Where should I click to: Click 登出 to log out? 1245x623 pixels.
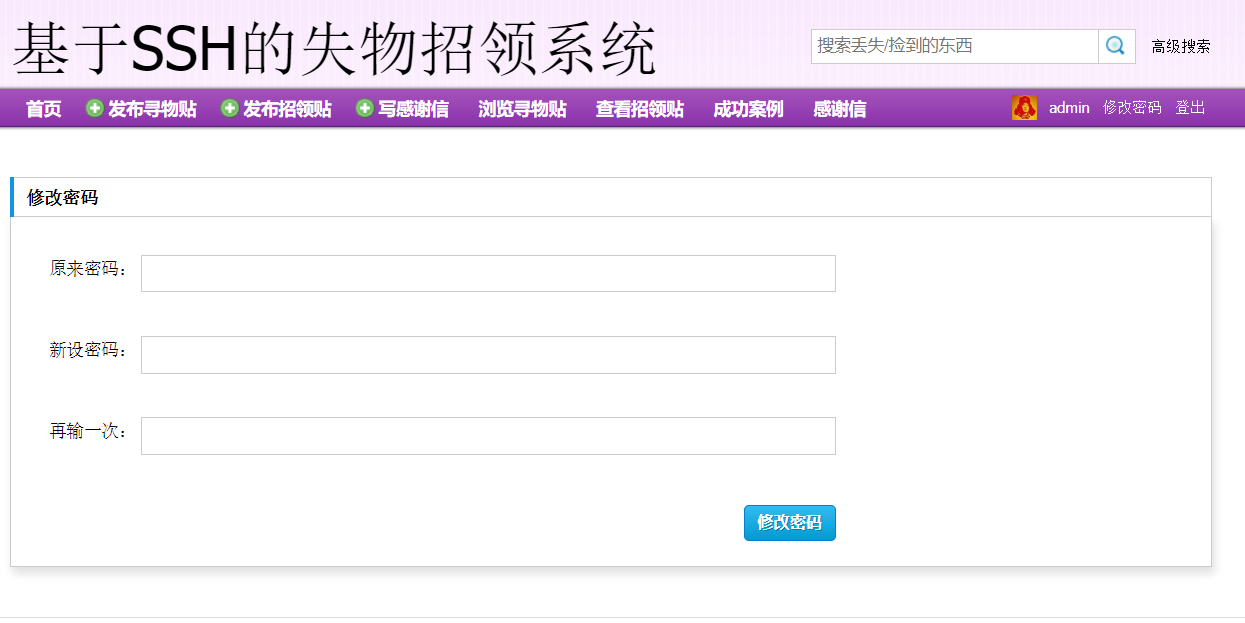(1190, 107)
